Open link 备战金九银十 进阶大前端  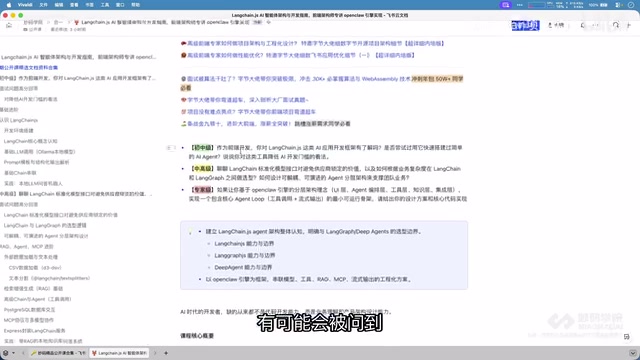tap(239, 124)
